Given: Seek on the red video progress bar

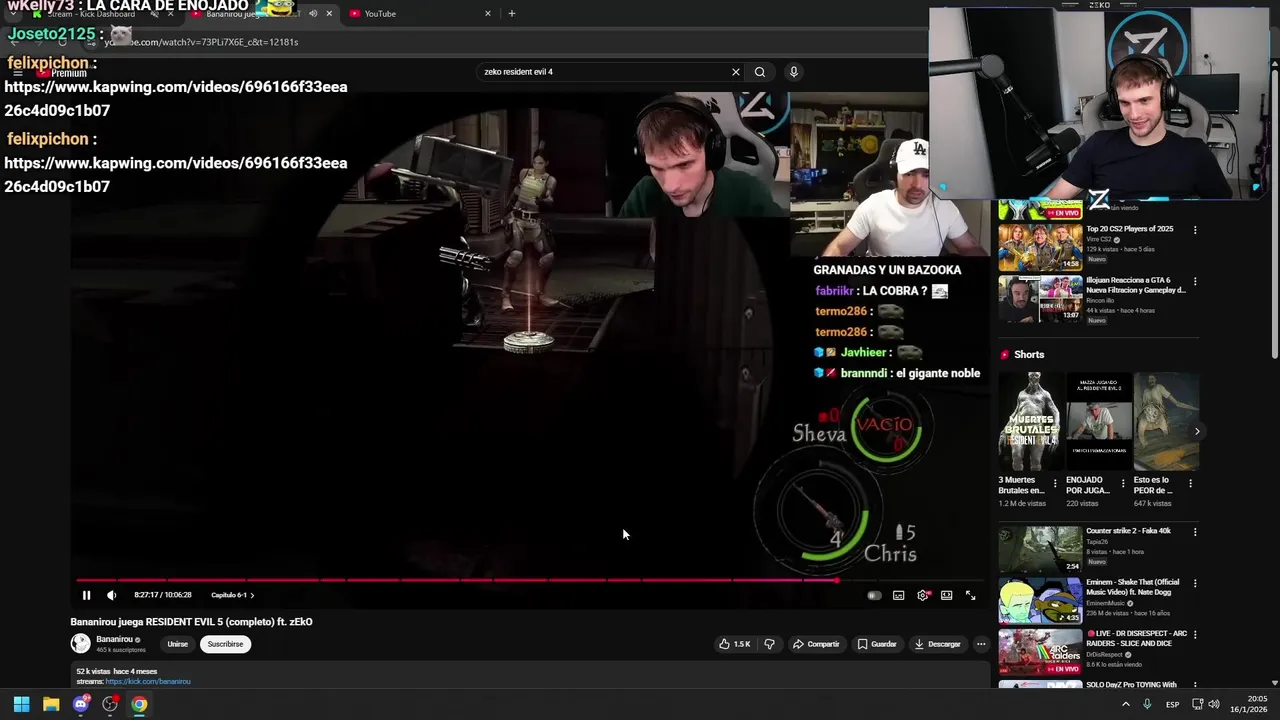Looking at the screenshot, I should pos(530,579).
